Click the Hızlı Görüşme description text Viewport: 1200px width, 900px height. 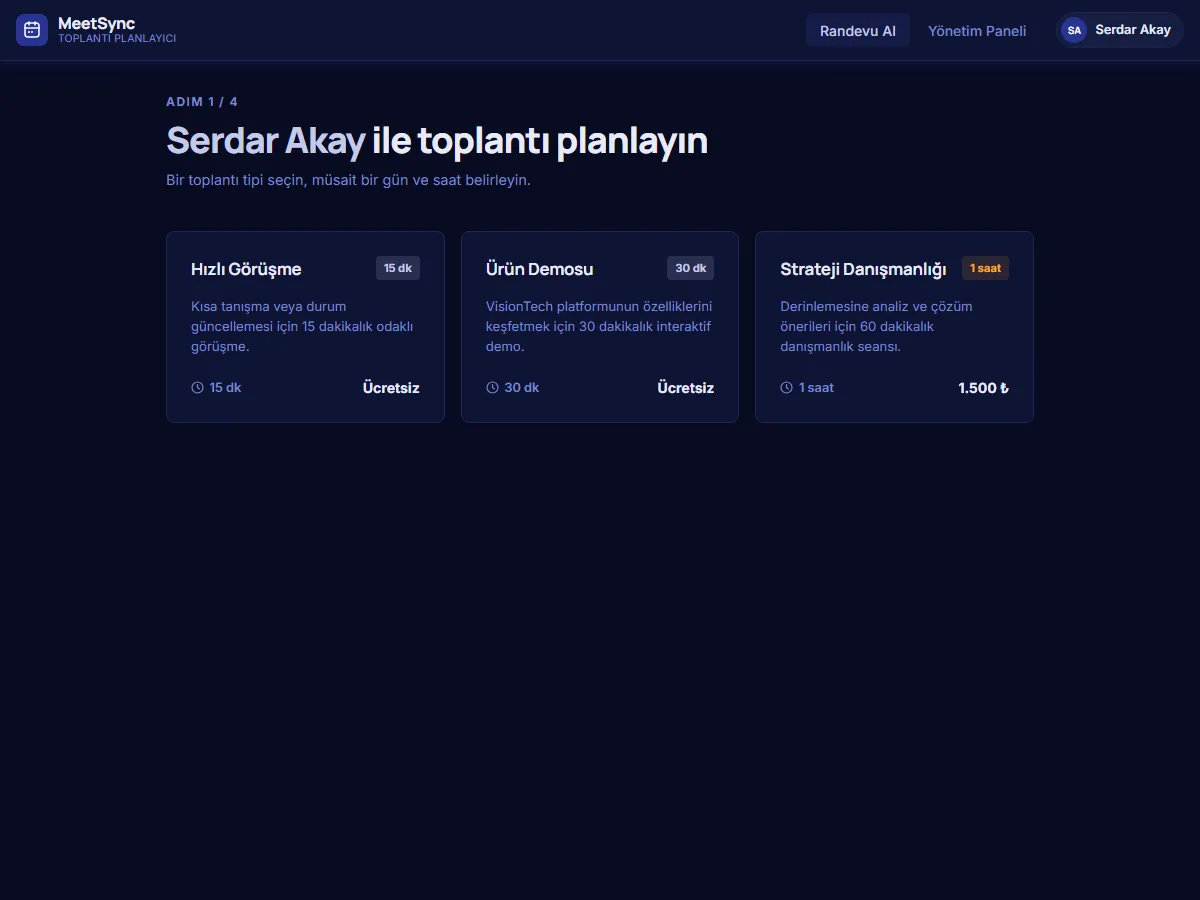coord(303,326)
